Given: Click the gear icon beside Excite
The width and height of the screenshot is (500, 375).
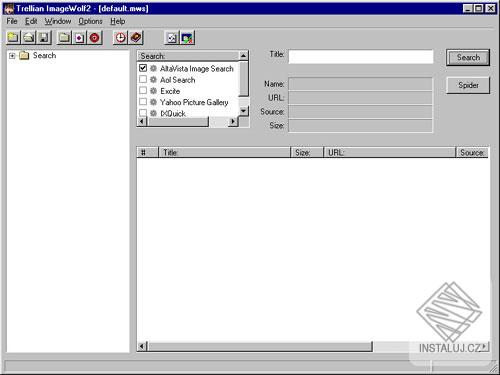Looking at the screenshot, I should click(x=153, y=91).
